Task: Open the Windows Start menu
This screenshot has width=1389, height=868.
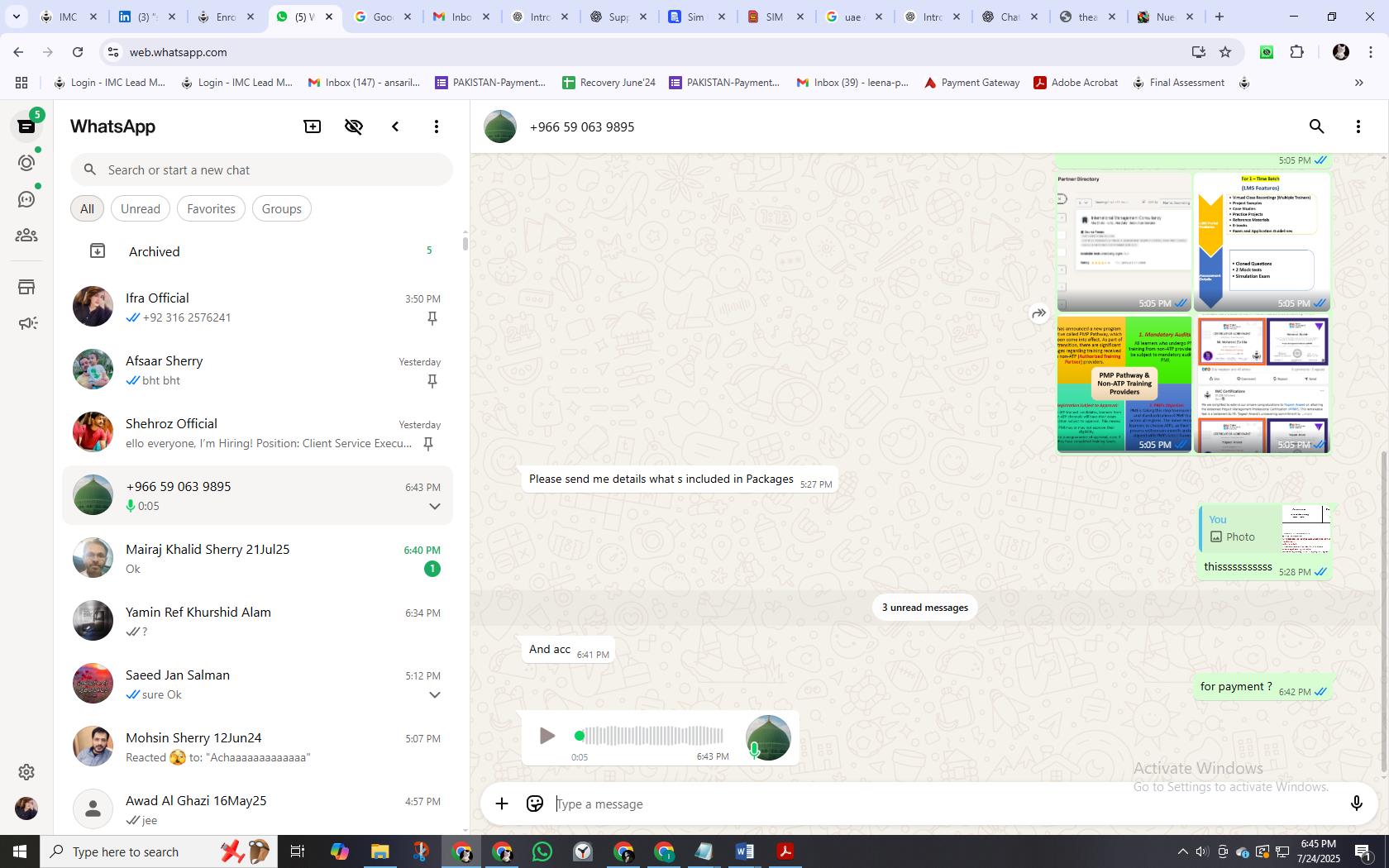Action: click(20, 851)
